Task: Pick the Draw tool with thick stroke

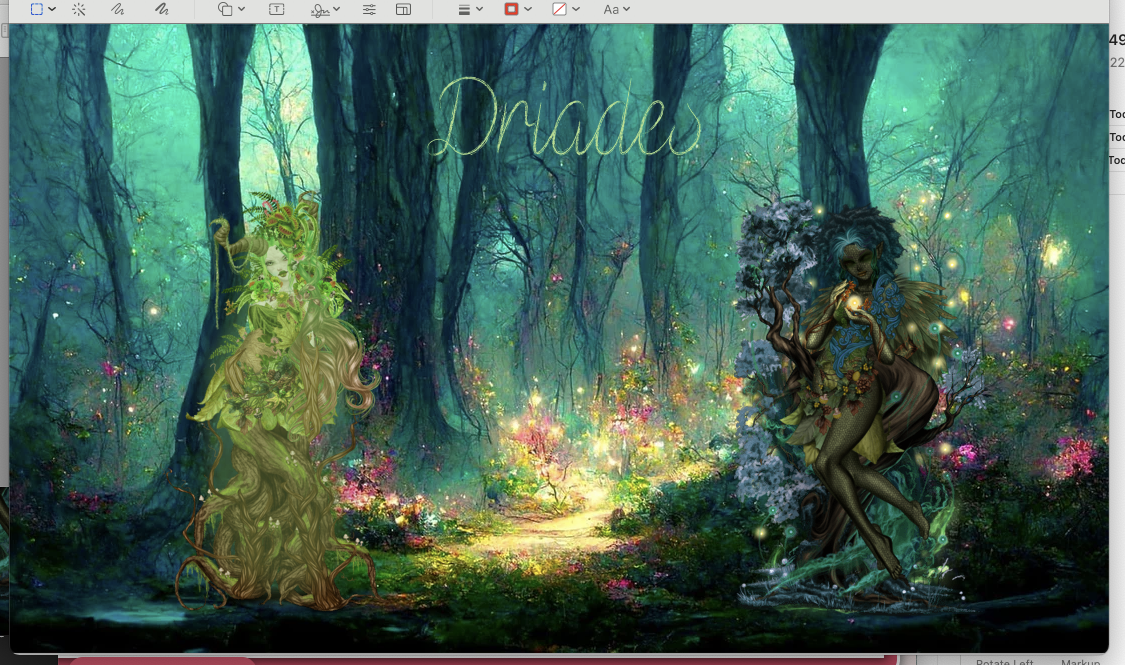Action: [x=161, y=9]
